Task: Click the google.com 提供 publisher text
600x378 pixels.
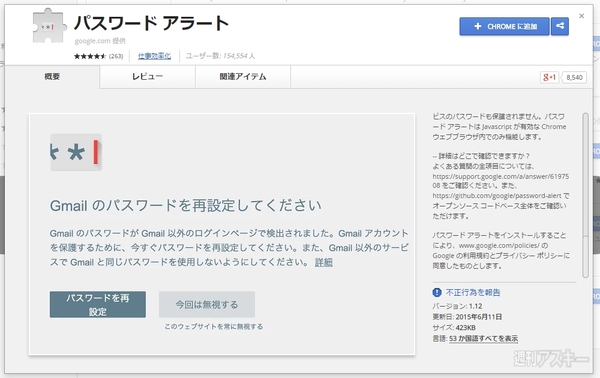Action: pyautogui.click(x=100, y=41)
